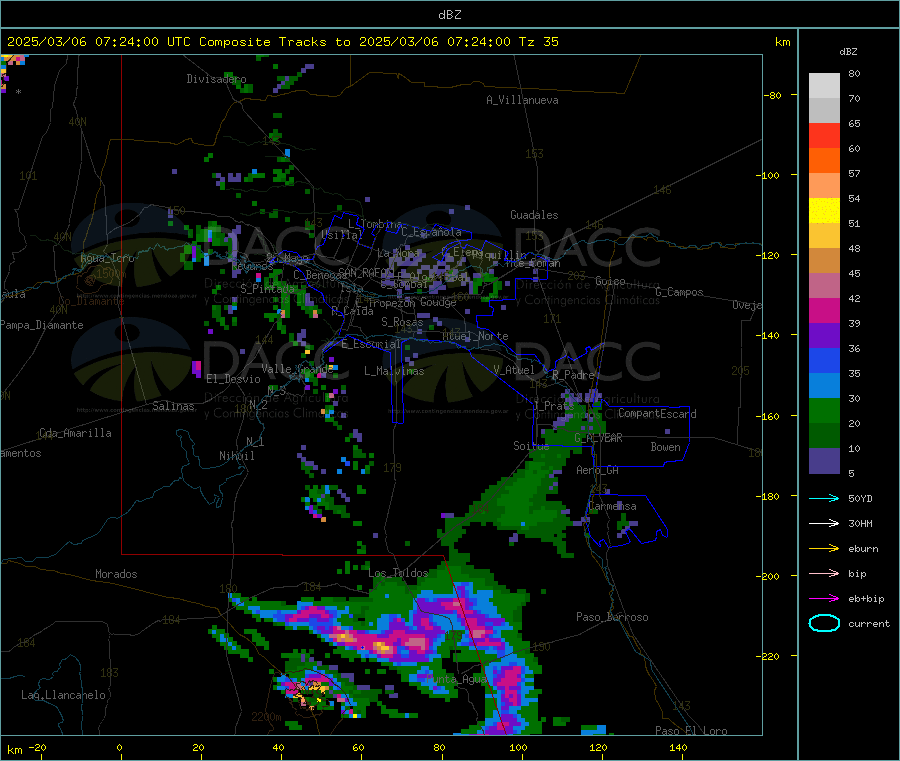
Task: Click the G_ALVEAR city label
Action: (x=598, y=438)
